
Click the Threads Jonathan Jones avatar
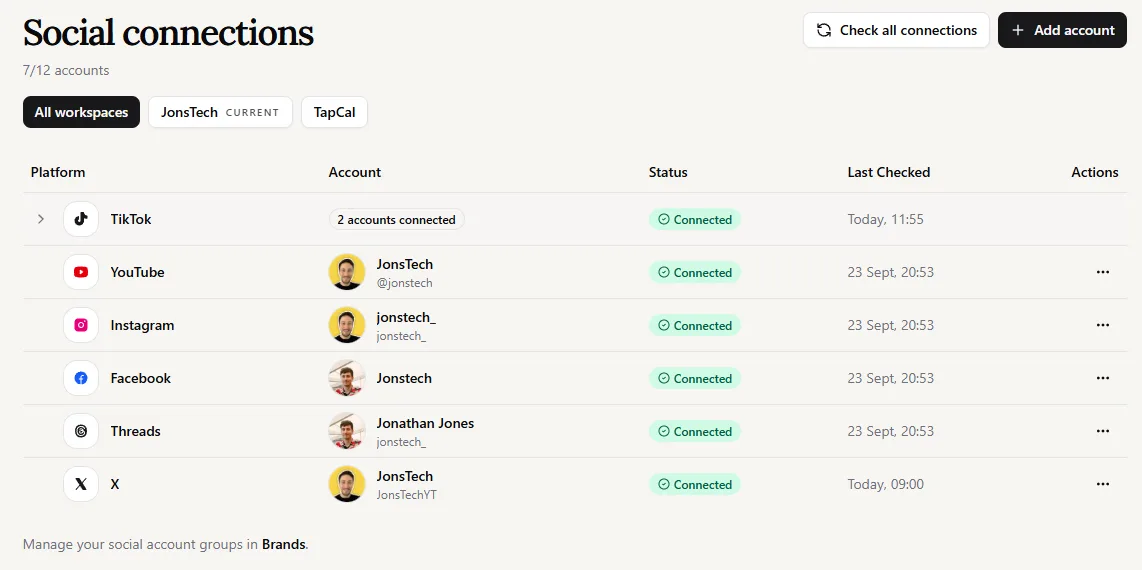(x=347, y=431)
